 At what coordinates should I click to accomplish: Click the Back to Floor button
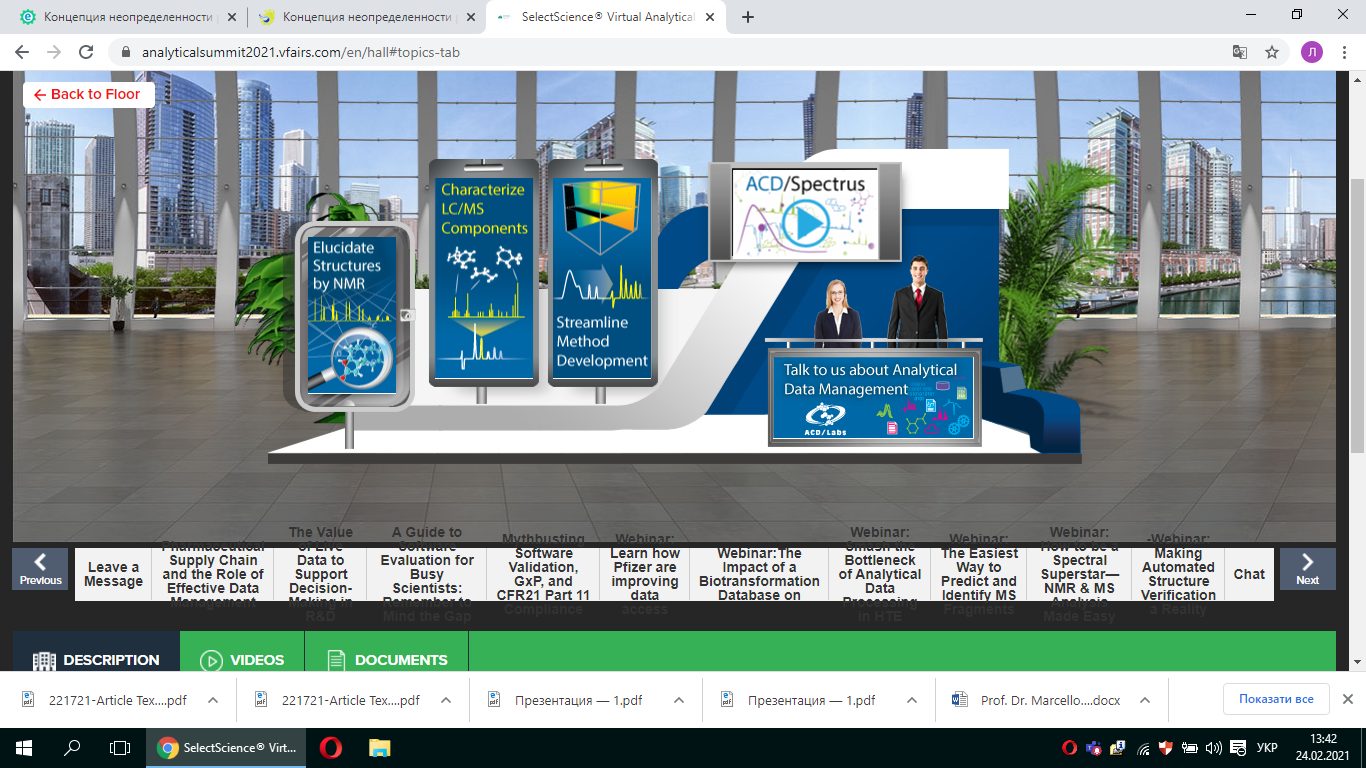88,94
